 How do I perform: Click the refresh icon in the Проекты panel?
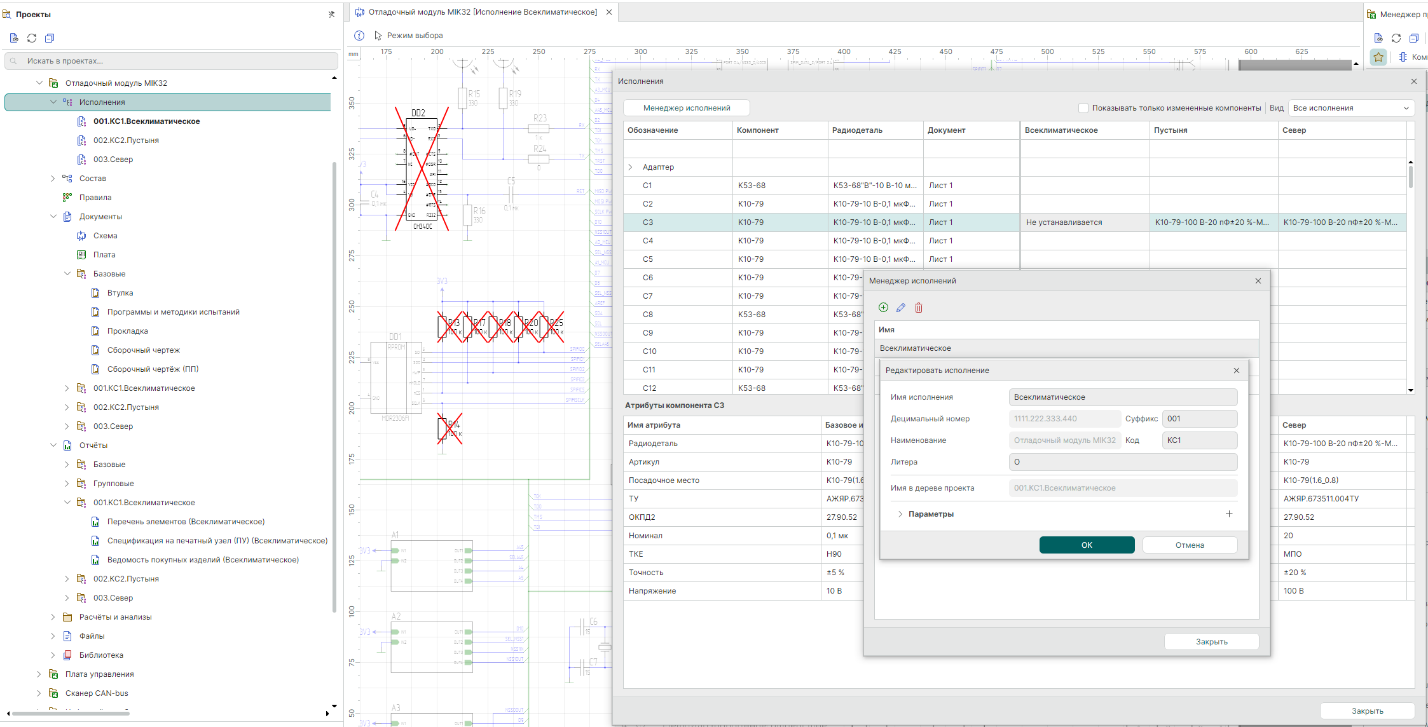click(x=32, y=38)
